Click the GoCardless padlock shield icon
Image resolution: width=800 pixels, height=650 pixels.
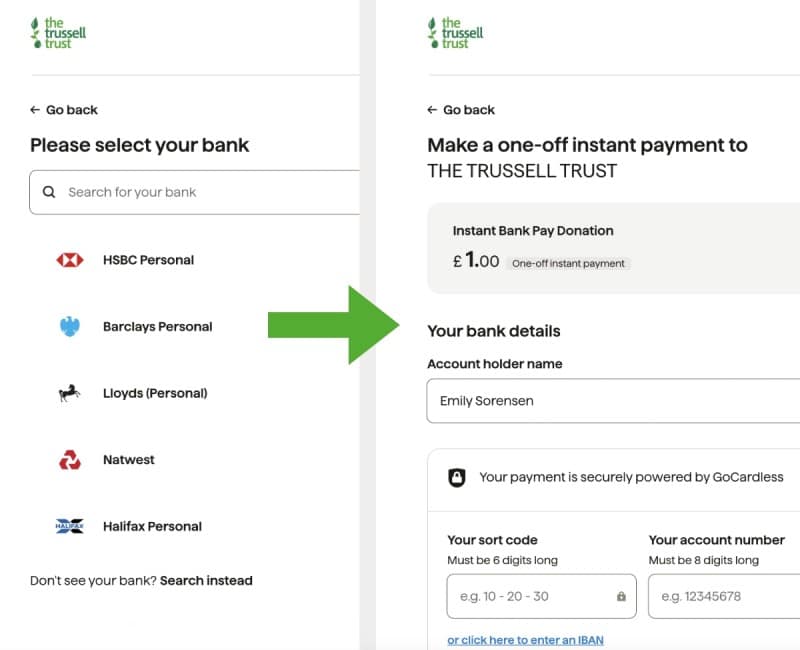point(458,477)
